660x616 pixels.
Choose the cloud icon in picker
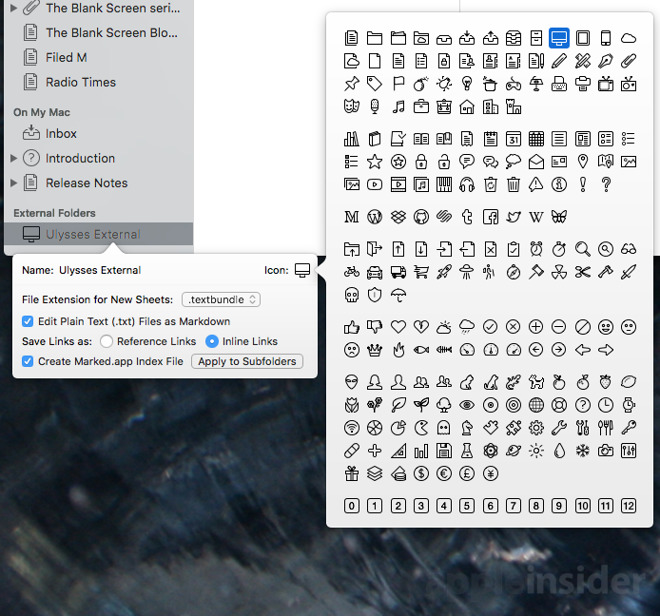[628, 38]
